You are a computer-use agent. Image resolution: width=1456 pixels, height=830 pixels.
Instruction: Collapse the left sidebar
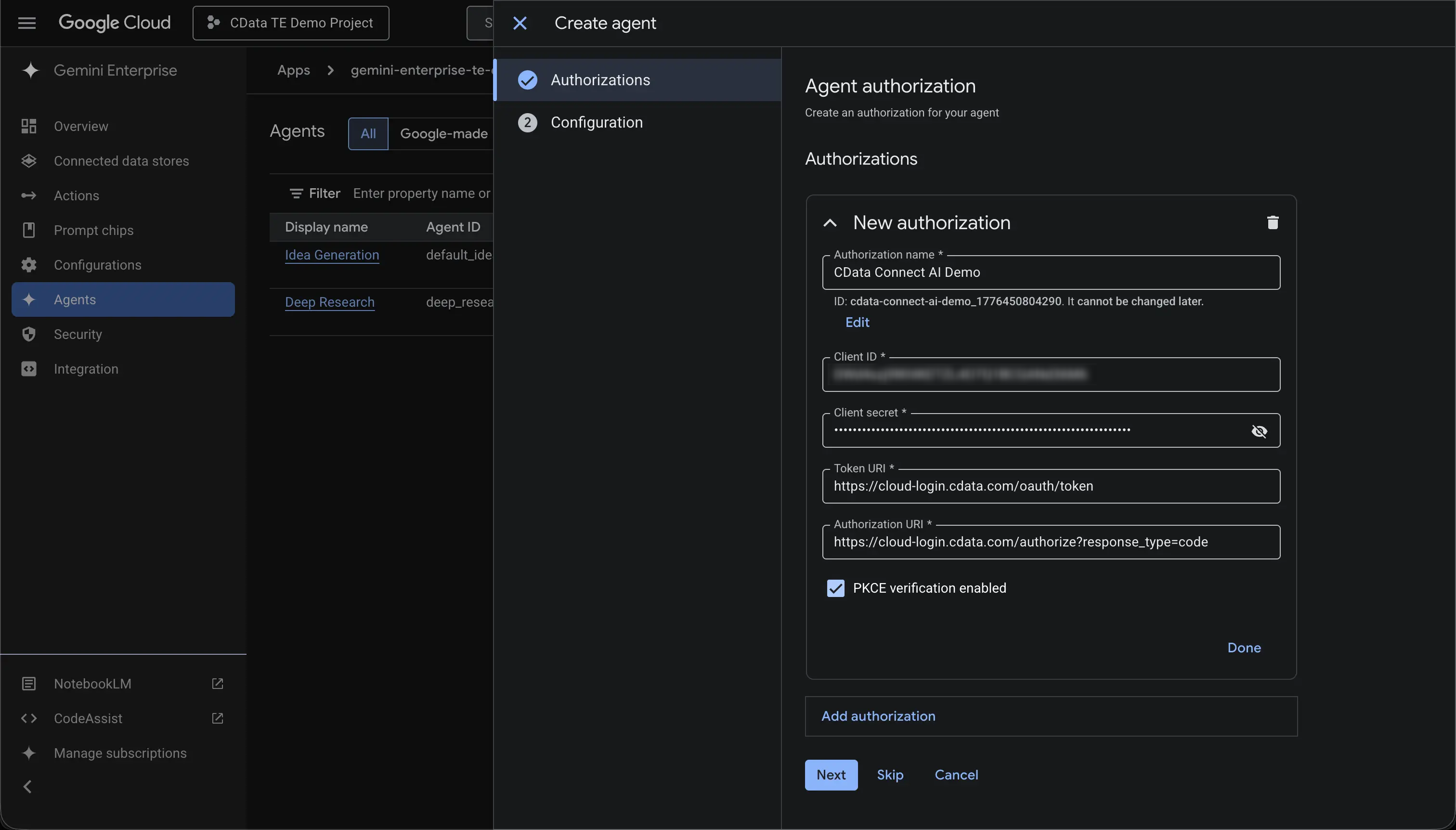[x=27, y=786]
